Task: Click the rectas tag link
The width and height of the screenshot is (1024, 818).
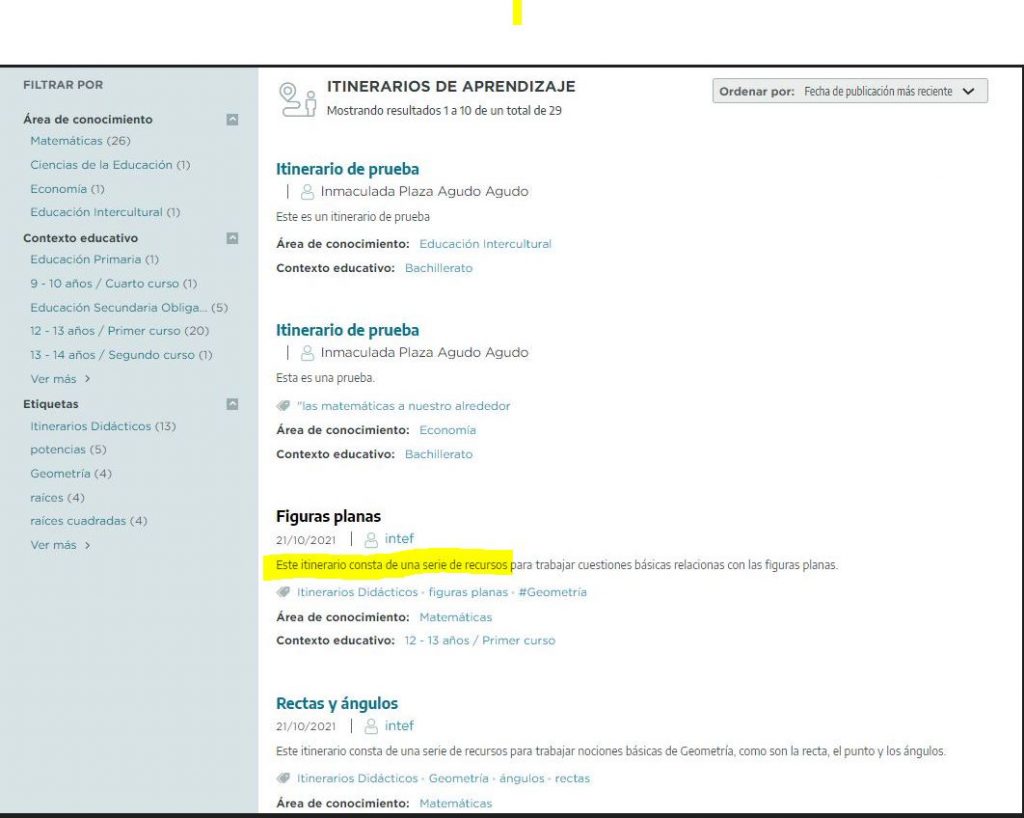Action: 572,778
